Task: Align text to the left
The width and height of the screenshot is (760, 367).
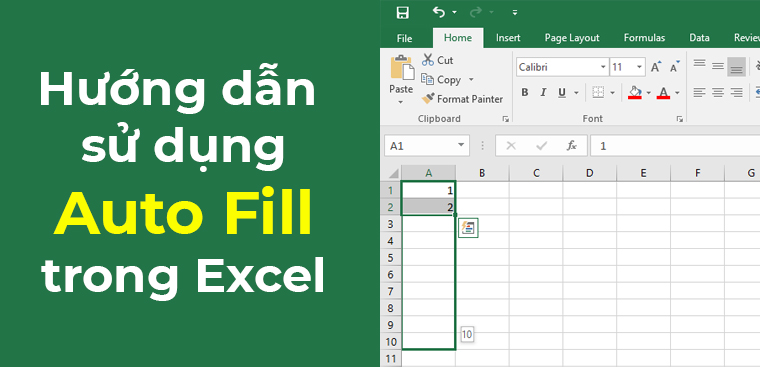Action: (699, 92)
